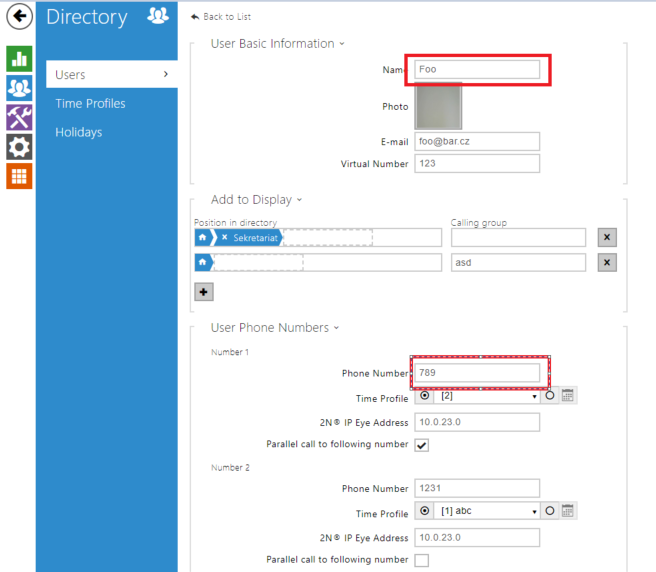This screenshot has width=656, height=572.
Task: Open the orange grid icon
Action: click(19, 176)
